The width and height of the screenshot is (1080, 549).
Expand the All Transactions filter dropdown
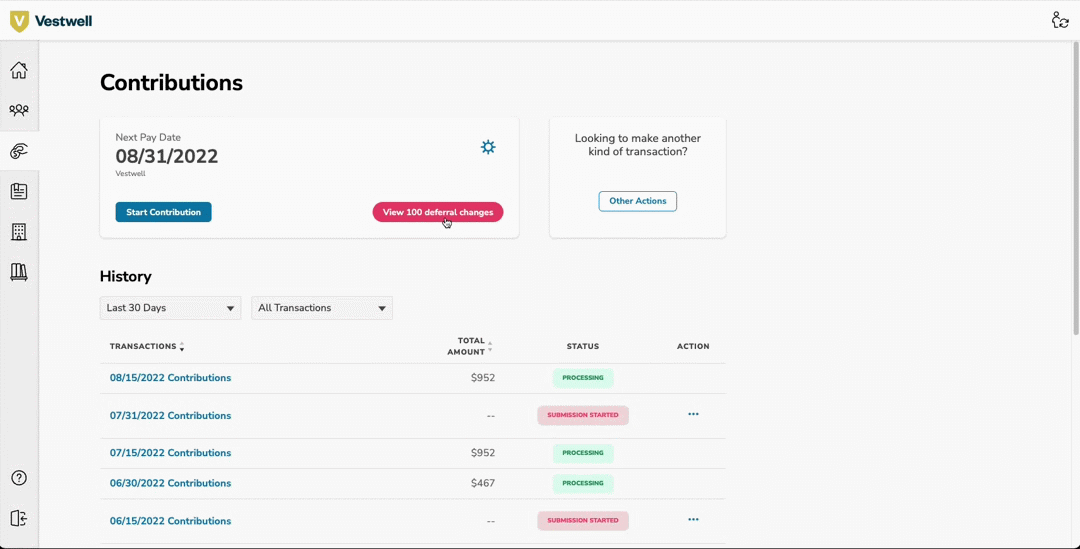click(x=322, y=308)
